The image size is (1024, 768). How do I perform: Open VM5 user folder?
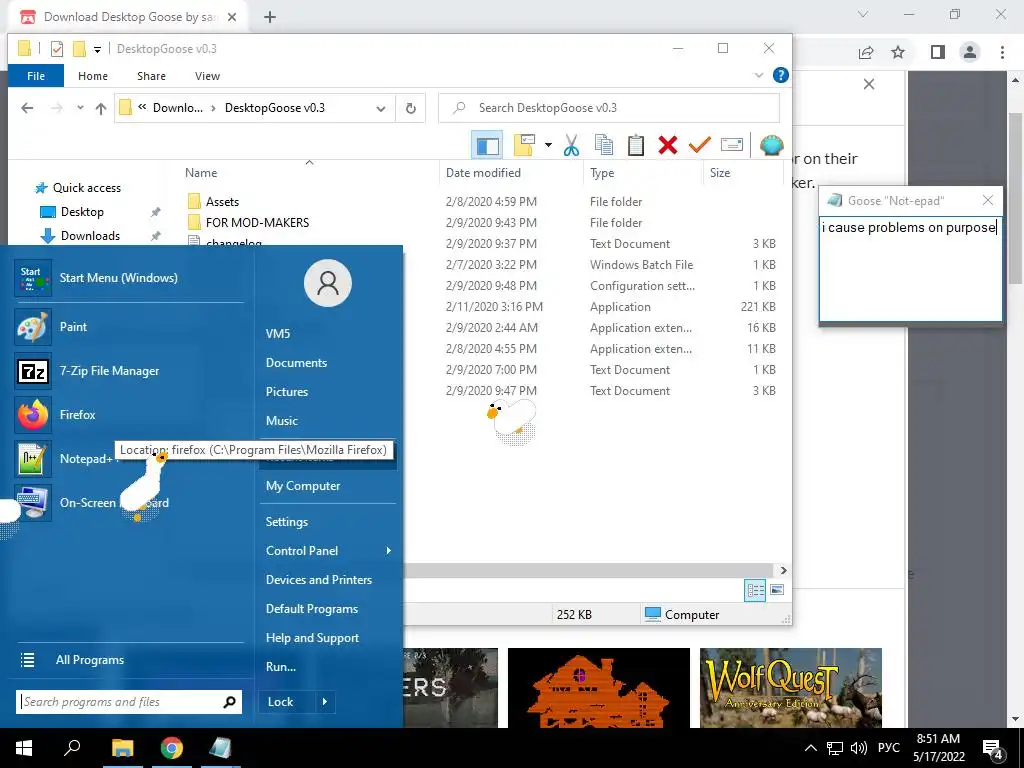point(278,334)
